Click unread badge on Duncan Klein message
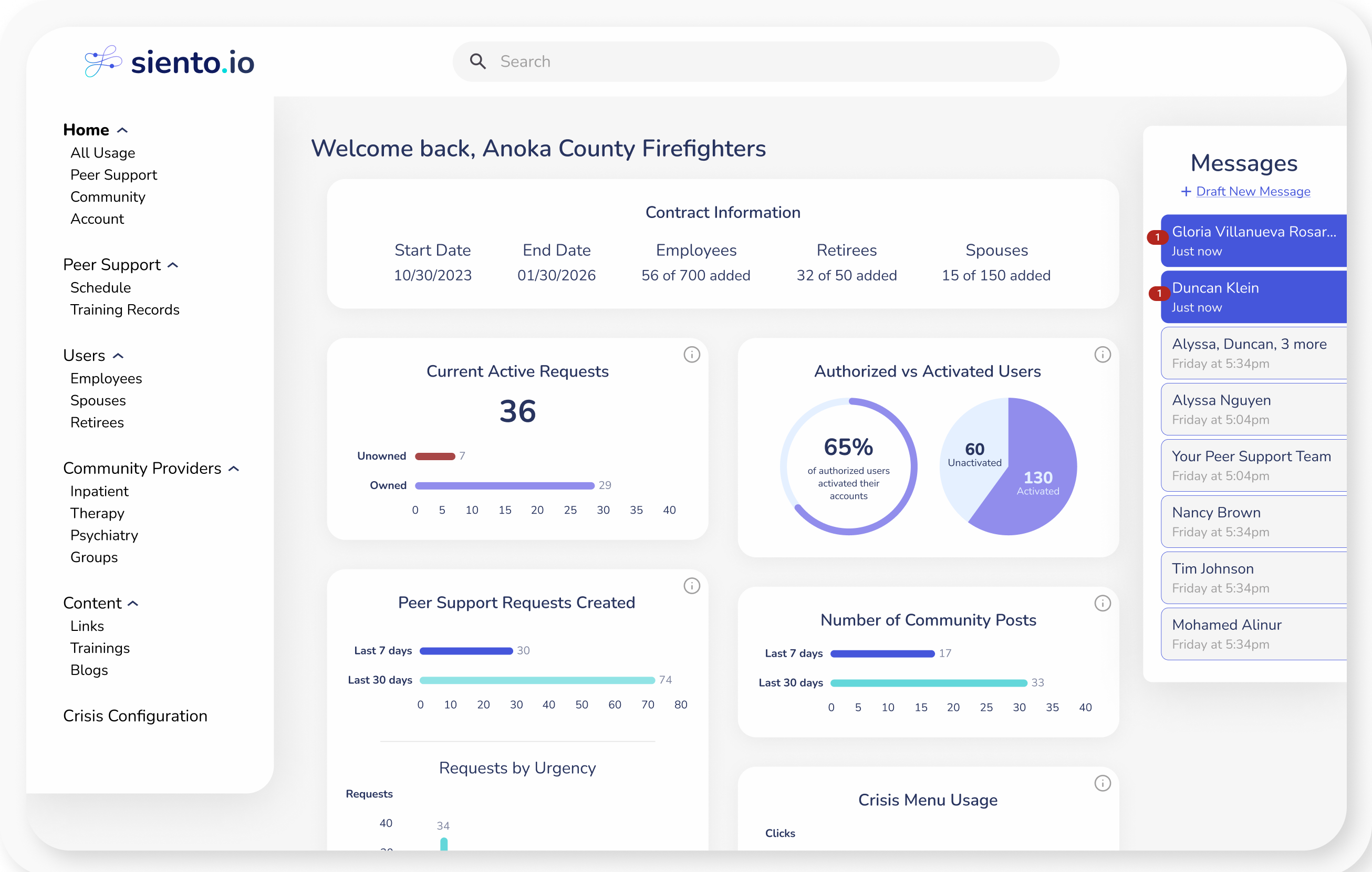1372x872 pixels. pyautogui.click(x=1158, y=294)
